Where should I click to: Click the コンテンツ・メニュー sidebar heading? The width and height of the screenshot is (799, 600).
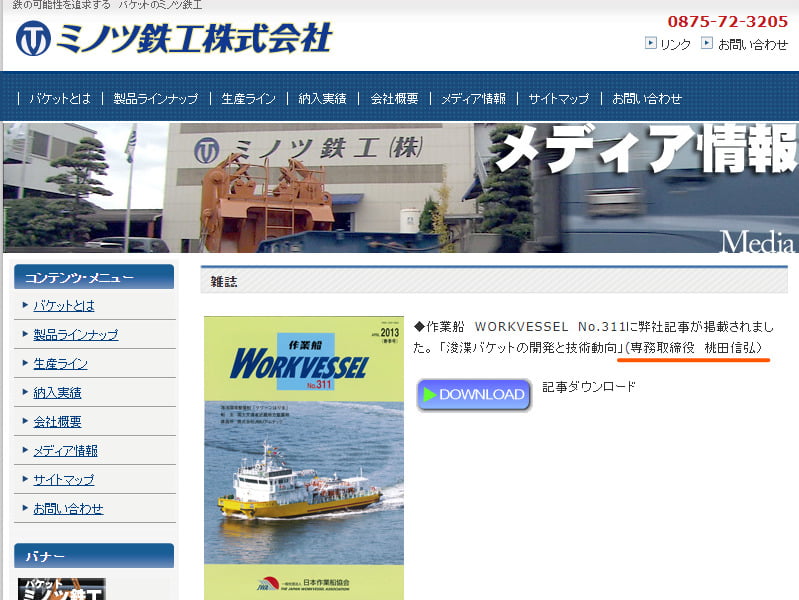(x=94, y=277)
